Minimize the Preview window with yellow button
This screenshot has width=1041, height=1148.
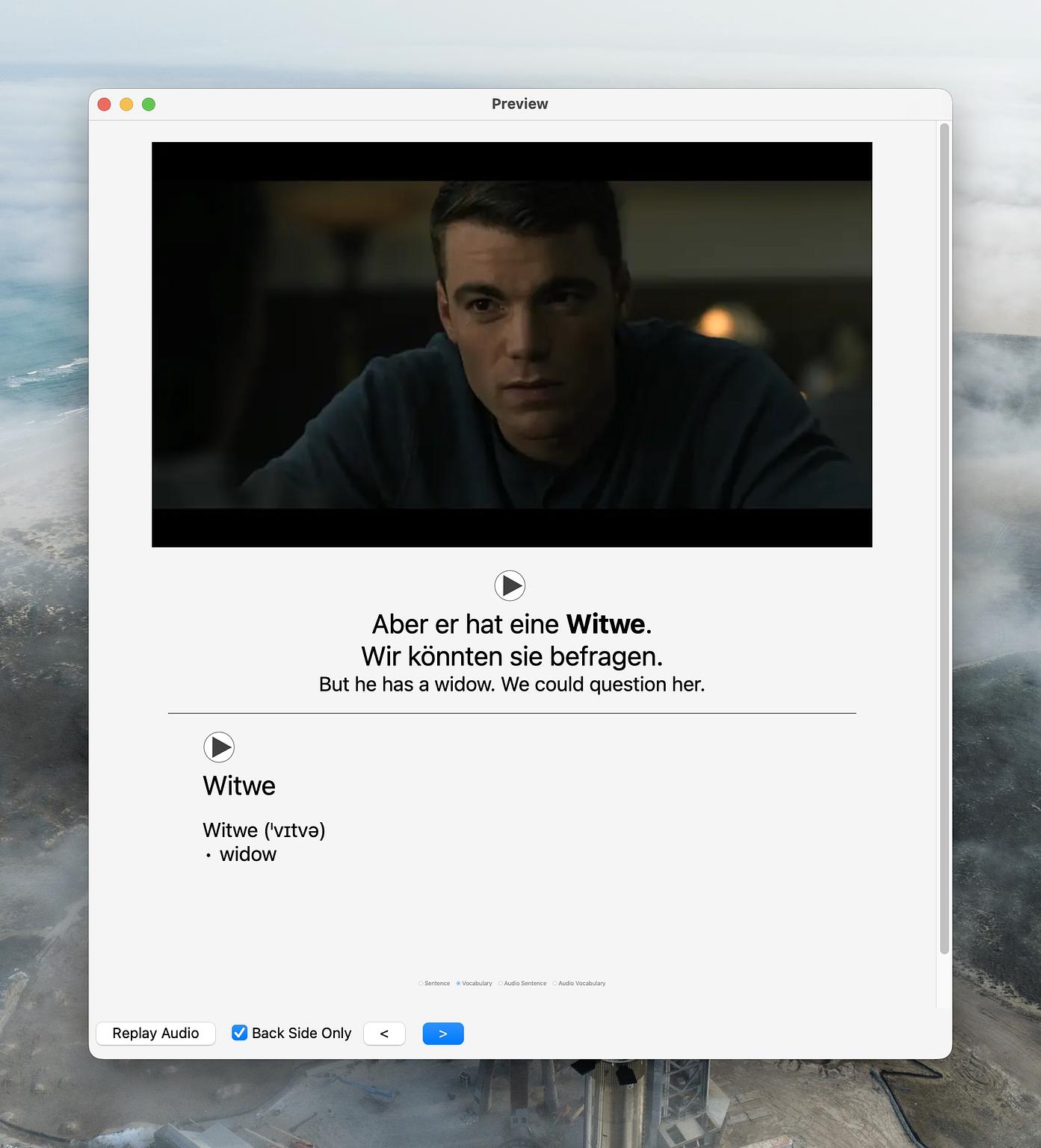pos(126,105)
